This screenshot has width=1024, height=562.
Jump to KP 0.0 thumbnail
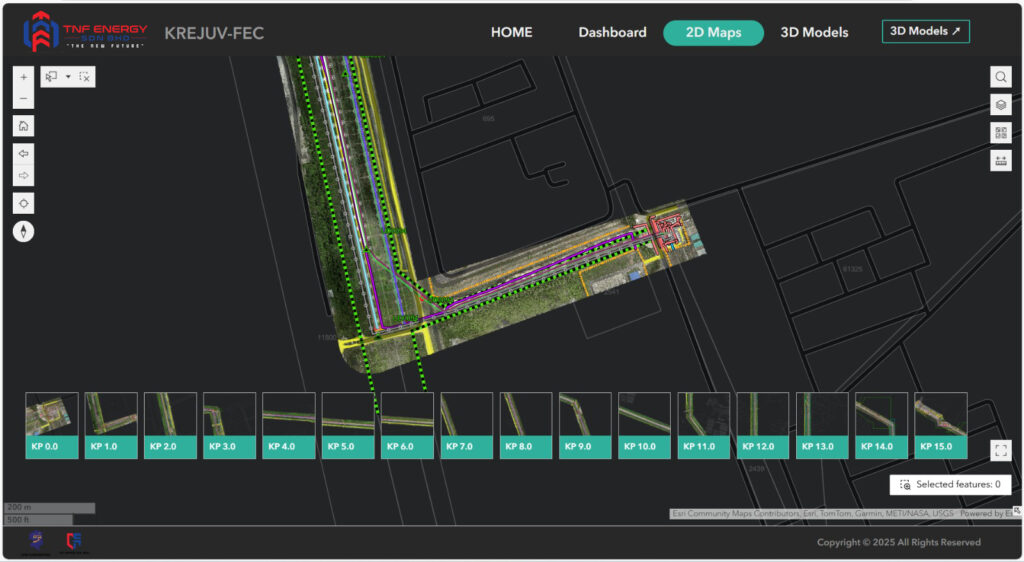(x=52, y=426)
